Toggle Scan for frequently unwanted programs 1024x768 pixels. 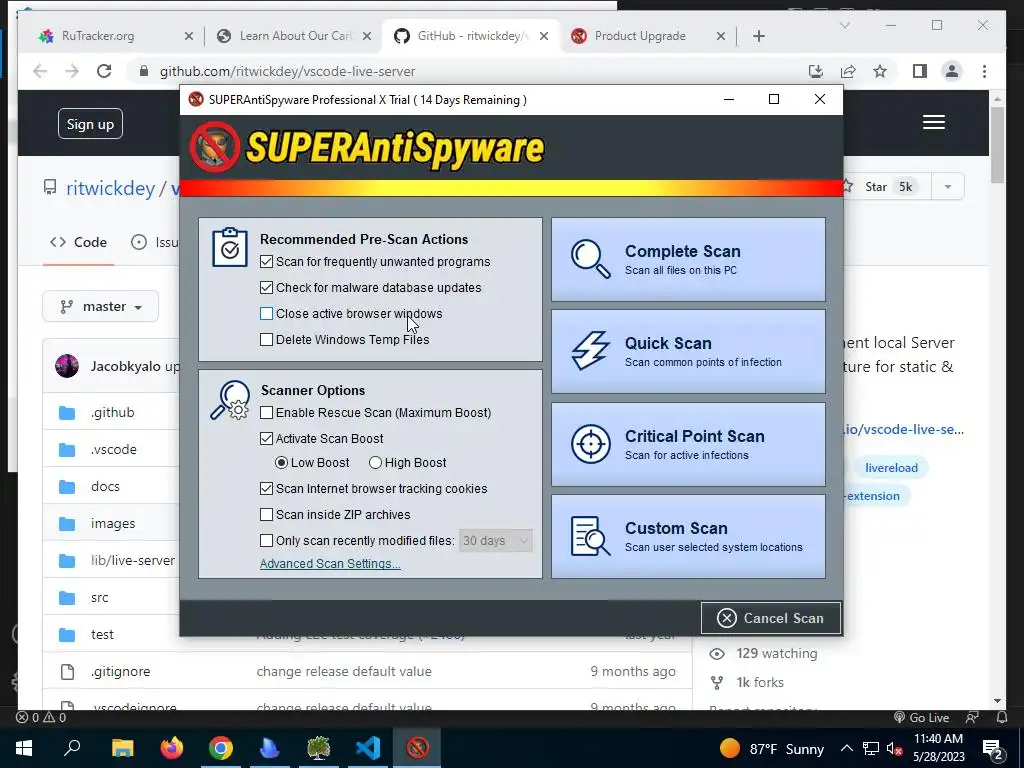266,262
